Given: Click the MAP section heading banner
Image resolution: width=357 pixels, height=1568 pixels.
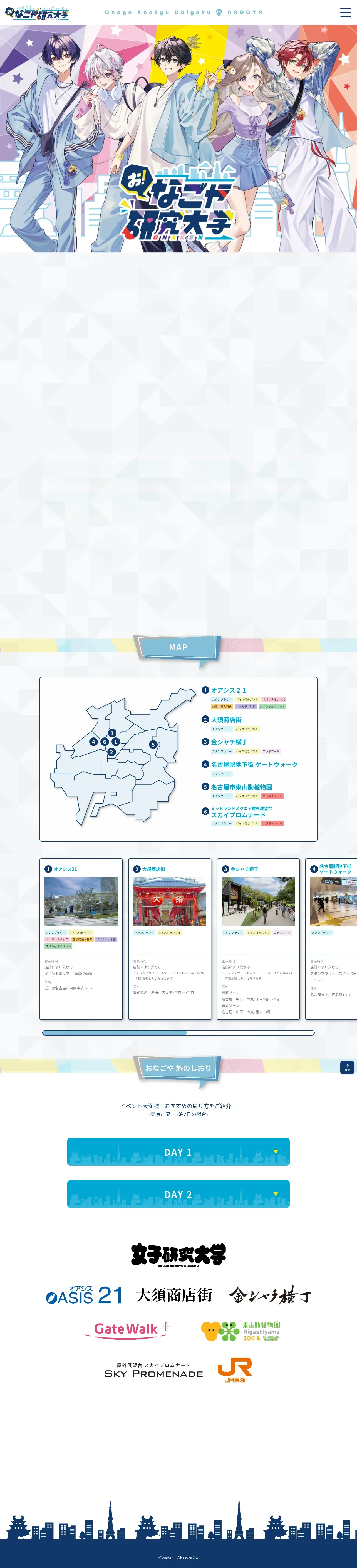Looking at the screenshot, I should coord(178,648).
